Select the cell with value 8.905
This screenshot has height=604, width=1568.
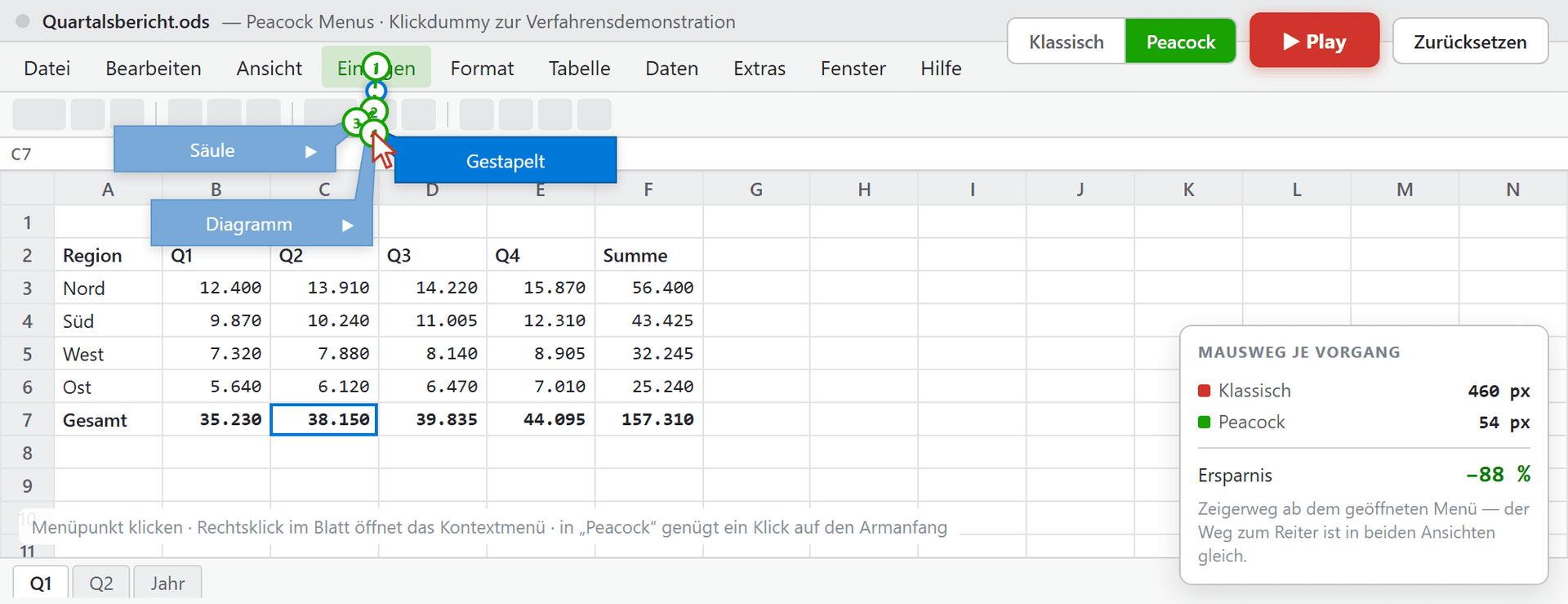coord(541,354)
